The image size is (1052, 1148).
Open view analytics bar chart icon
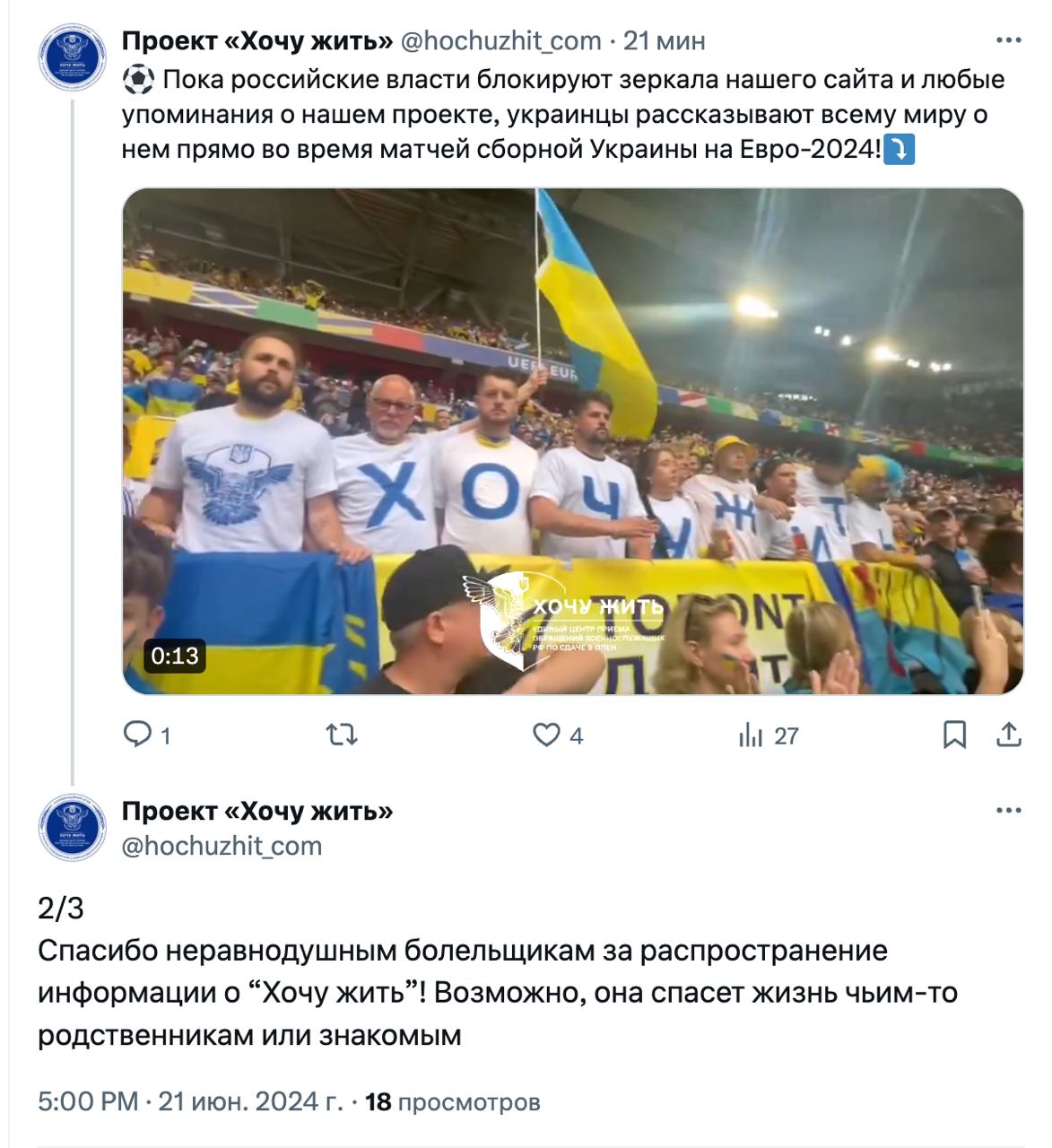pyautogui.click(x=751, y=735)
